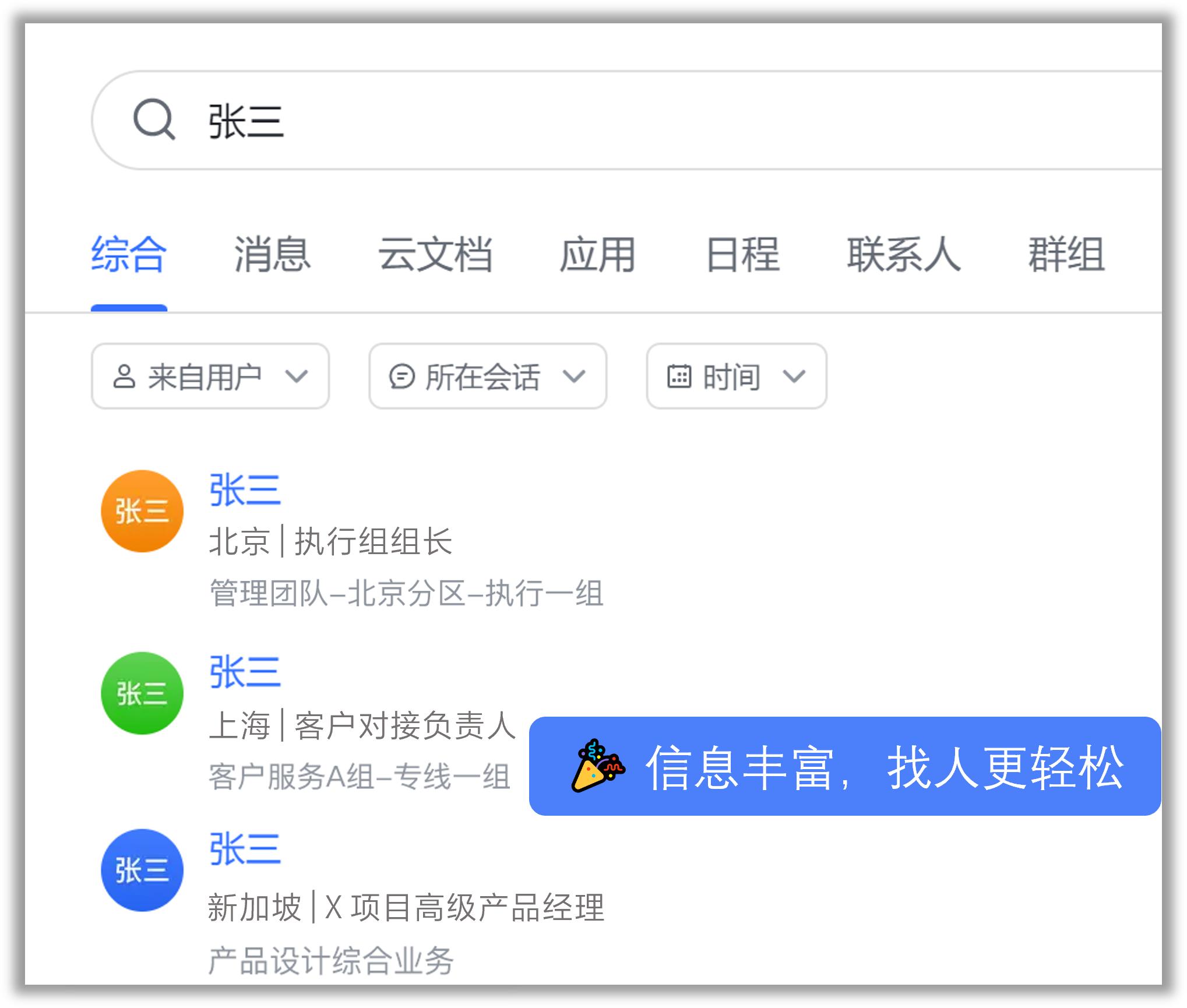Open the Beijing 张三 profile link
The height and width of the screenshot is (1008, 1187).
(245, 489)
